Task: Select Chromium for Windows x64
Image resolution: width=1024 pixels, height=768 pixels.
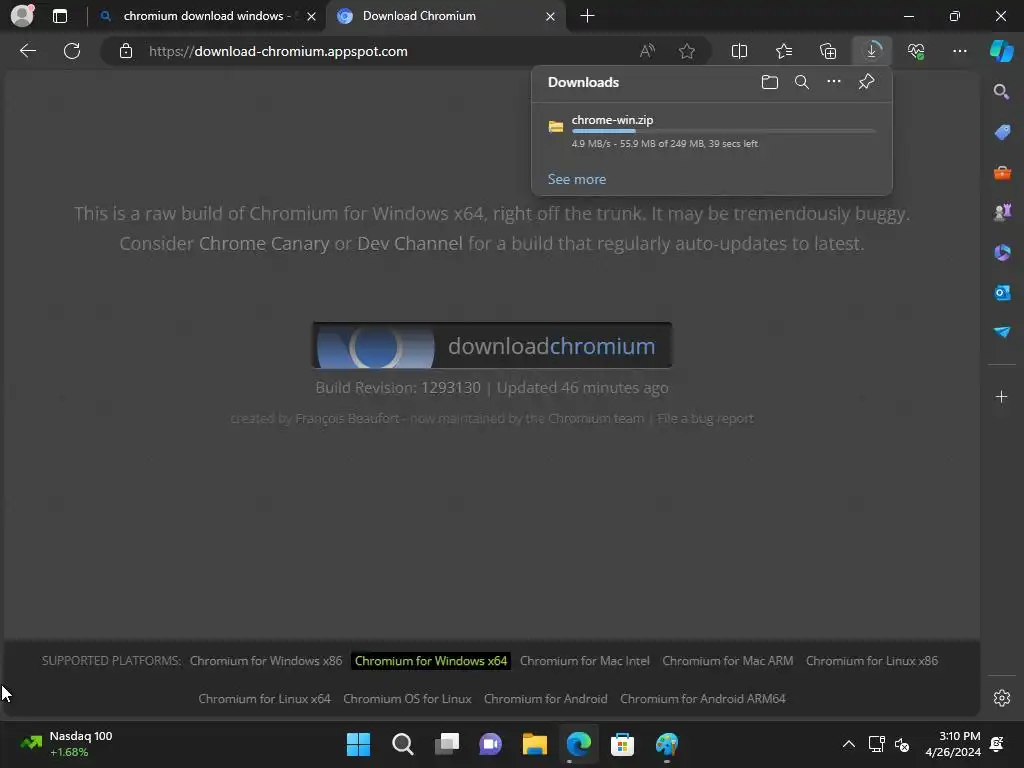Action: [431, 661]
